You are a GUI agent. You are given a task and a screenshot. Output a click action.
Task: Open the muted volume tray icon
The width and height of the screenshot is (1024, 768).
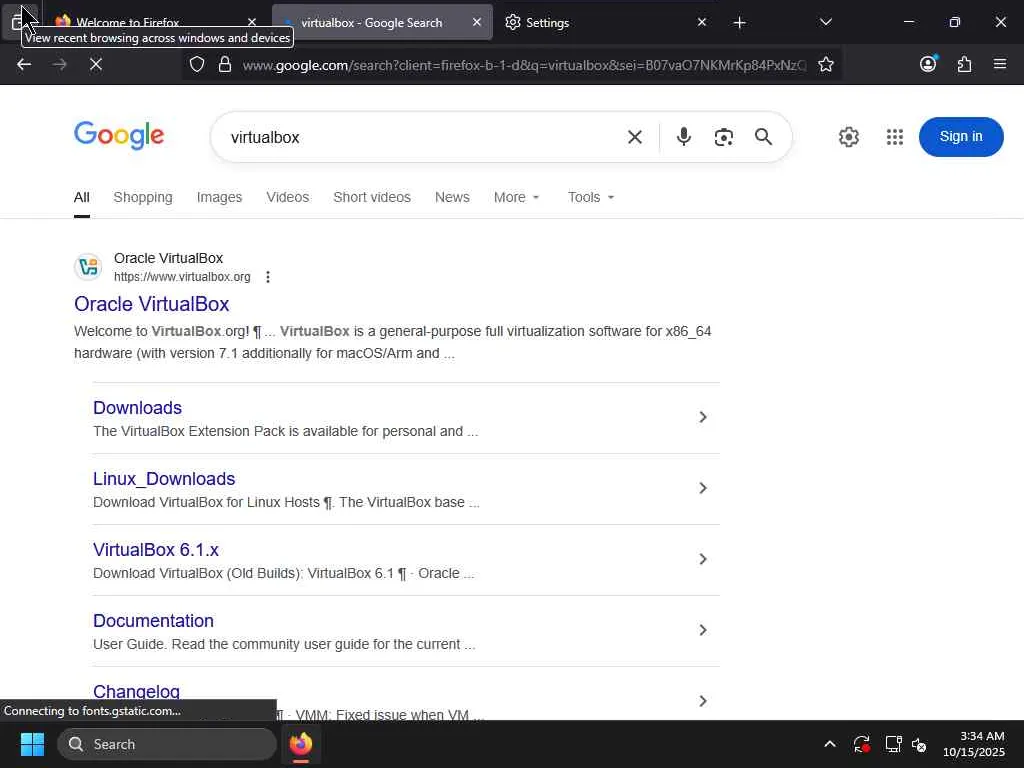[x=919, y=744]
